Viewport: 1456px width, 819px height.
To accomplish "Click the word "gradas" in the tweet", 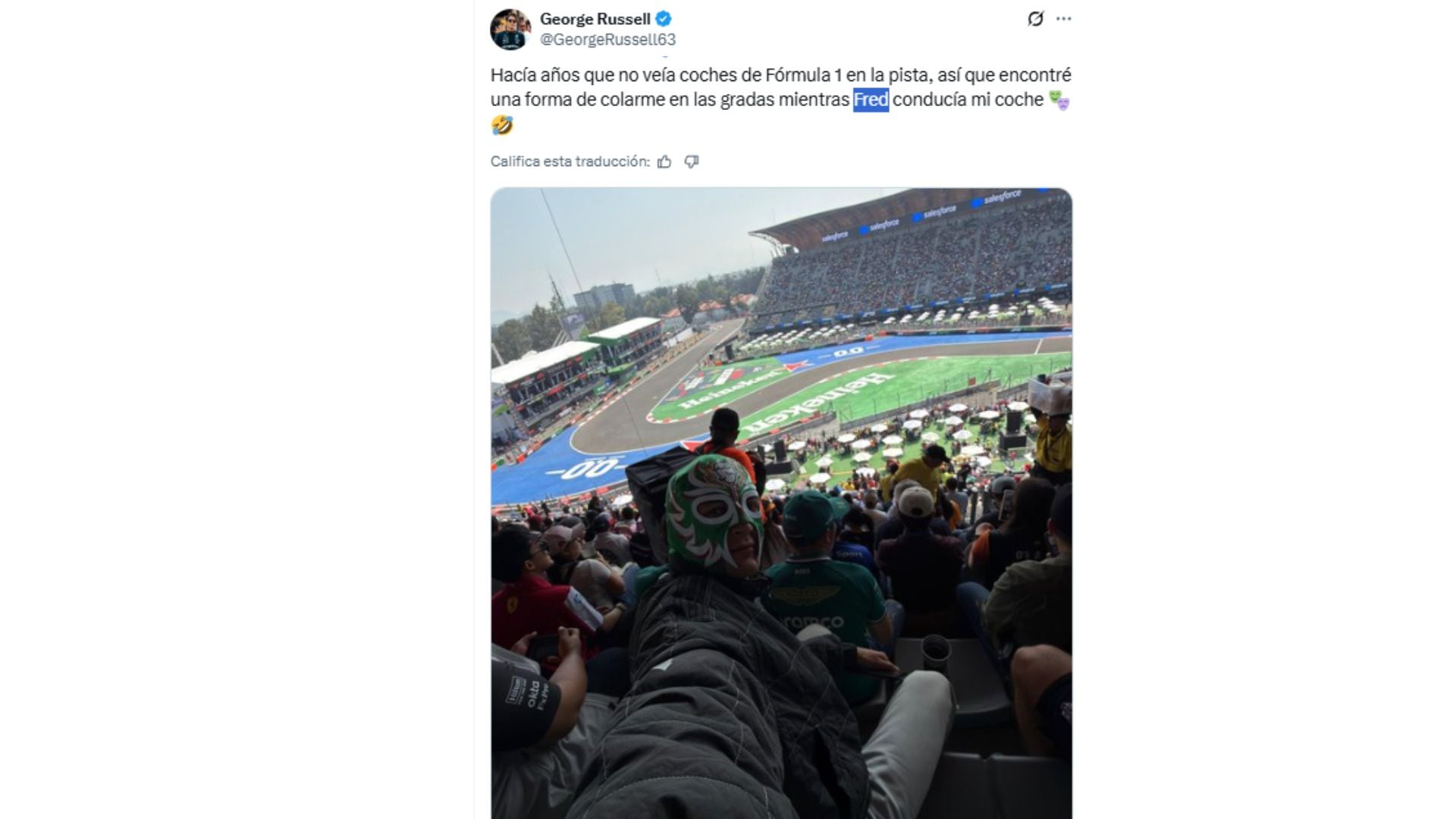I will tap(747, 100).
